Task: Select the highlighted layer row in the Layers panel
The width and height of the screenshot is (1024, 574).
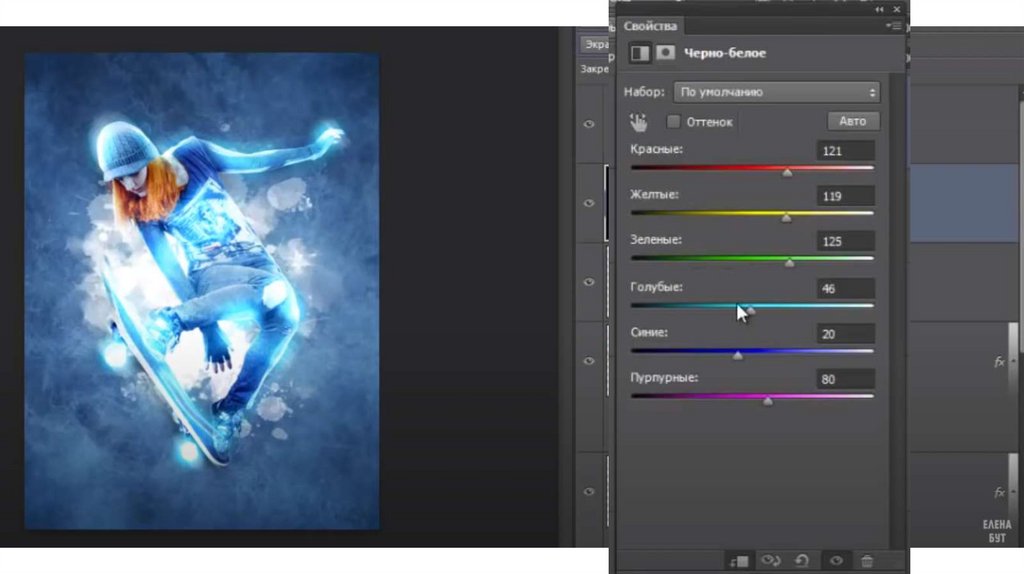Action: tap(965, 203)
